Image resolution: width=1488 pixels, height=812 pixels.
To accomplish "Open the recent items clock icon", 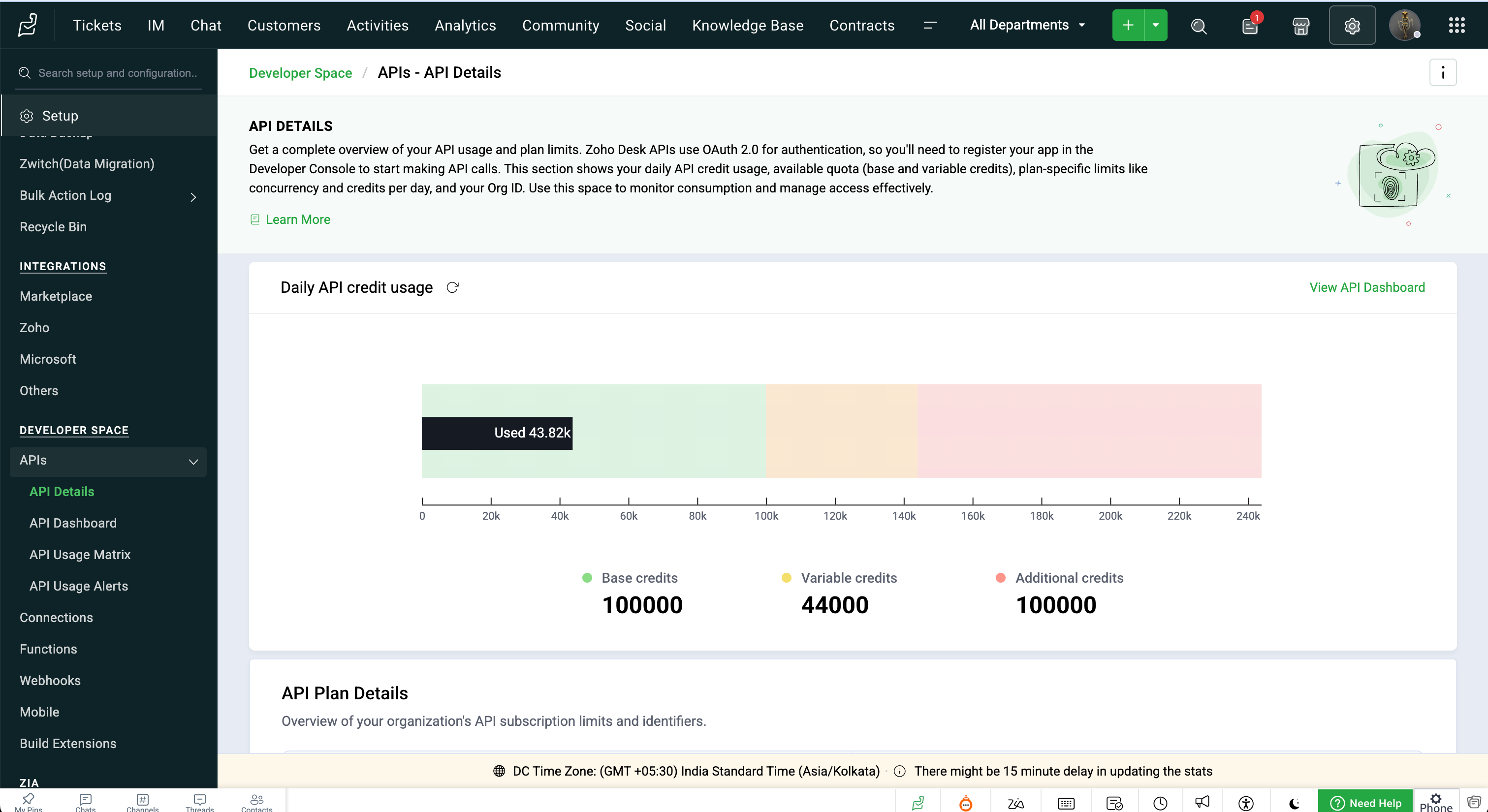I will pyautogui.click(x=1161, y=803).
